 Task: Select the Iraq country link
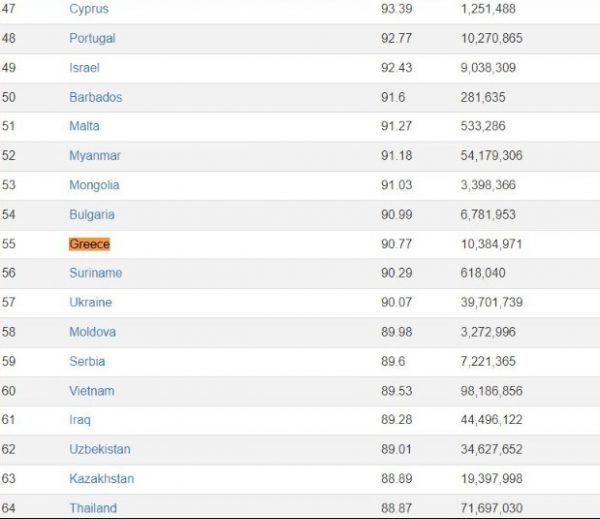click(x=79, y=420)
